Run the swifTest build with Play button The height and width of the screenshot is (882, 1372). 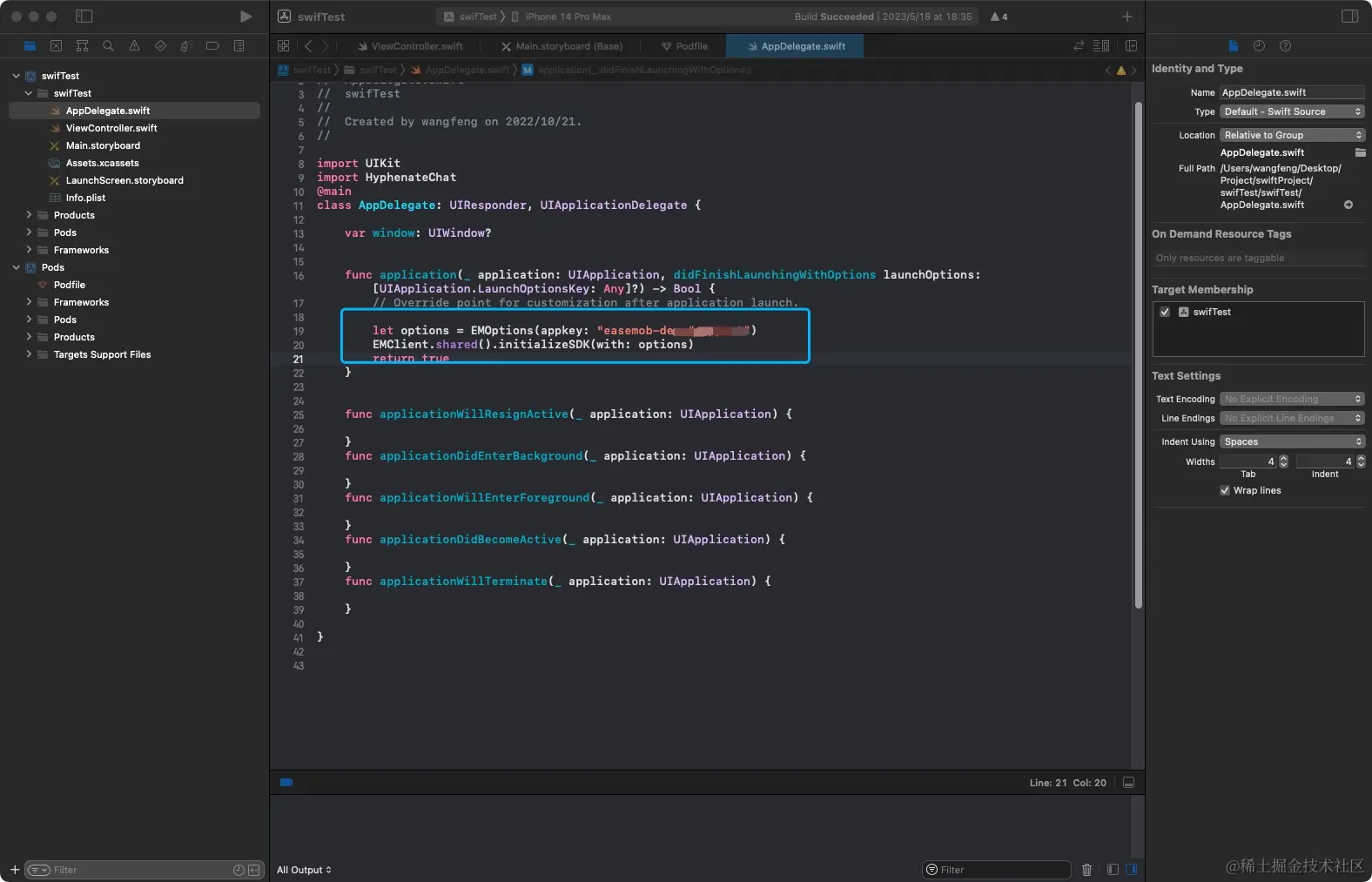pyautogui.click(x=245, y=17)
